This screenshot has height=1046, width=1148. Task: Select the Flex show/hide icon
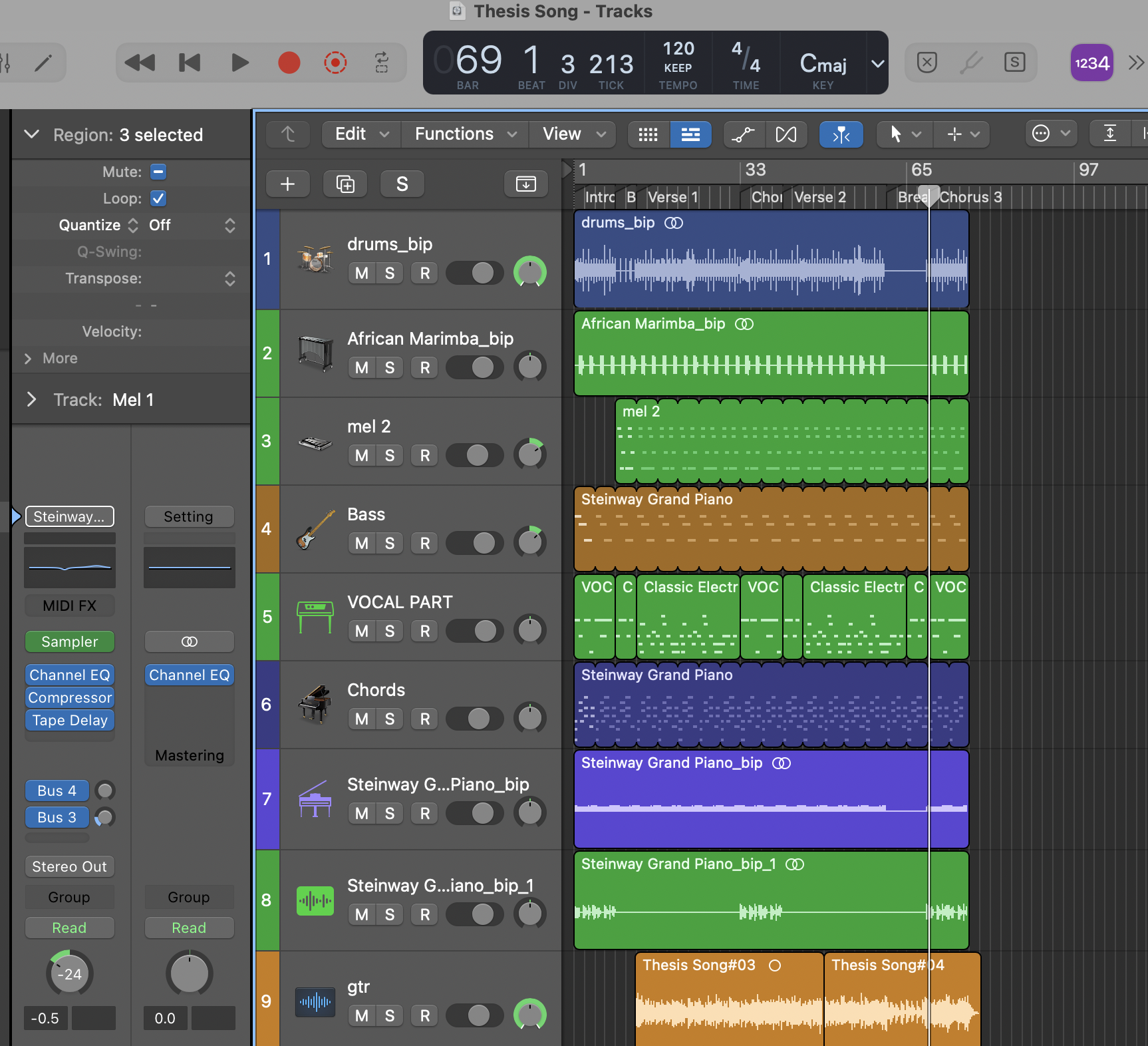pyautogui.click(x=786, y=134)
